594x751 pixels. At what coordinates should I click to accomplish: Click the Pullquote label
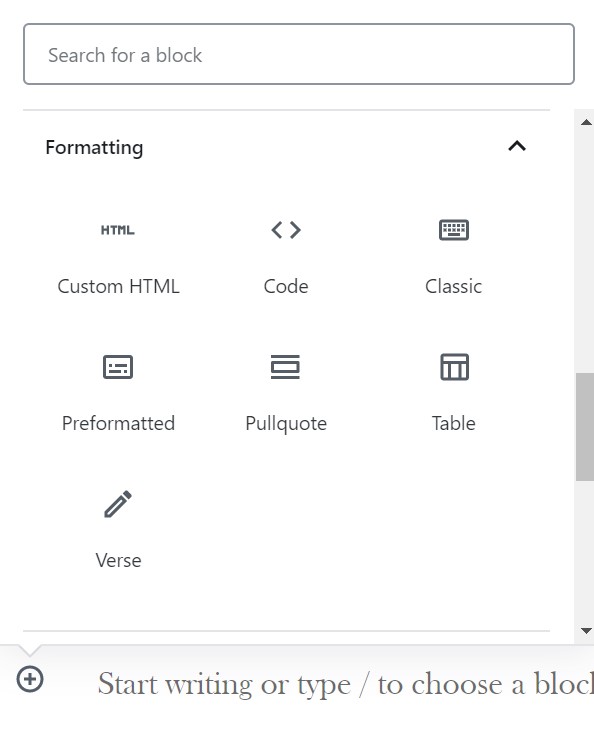click(286, 424)
